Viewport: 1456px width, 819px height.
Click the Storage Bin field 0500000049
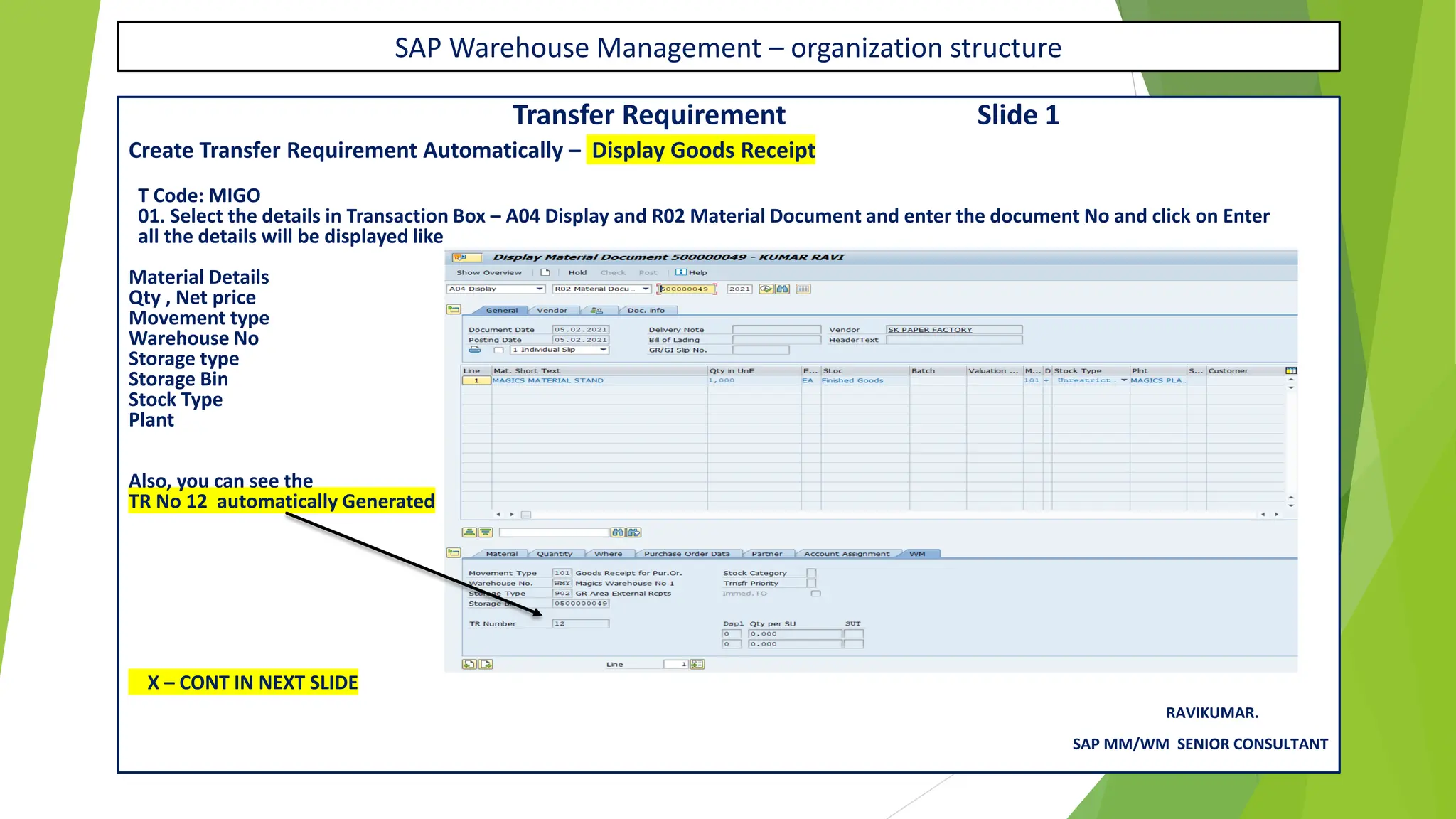tap(581, 604)
